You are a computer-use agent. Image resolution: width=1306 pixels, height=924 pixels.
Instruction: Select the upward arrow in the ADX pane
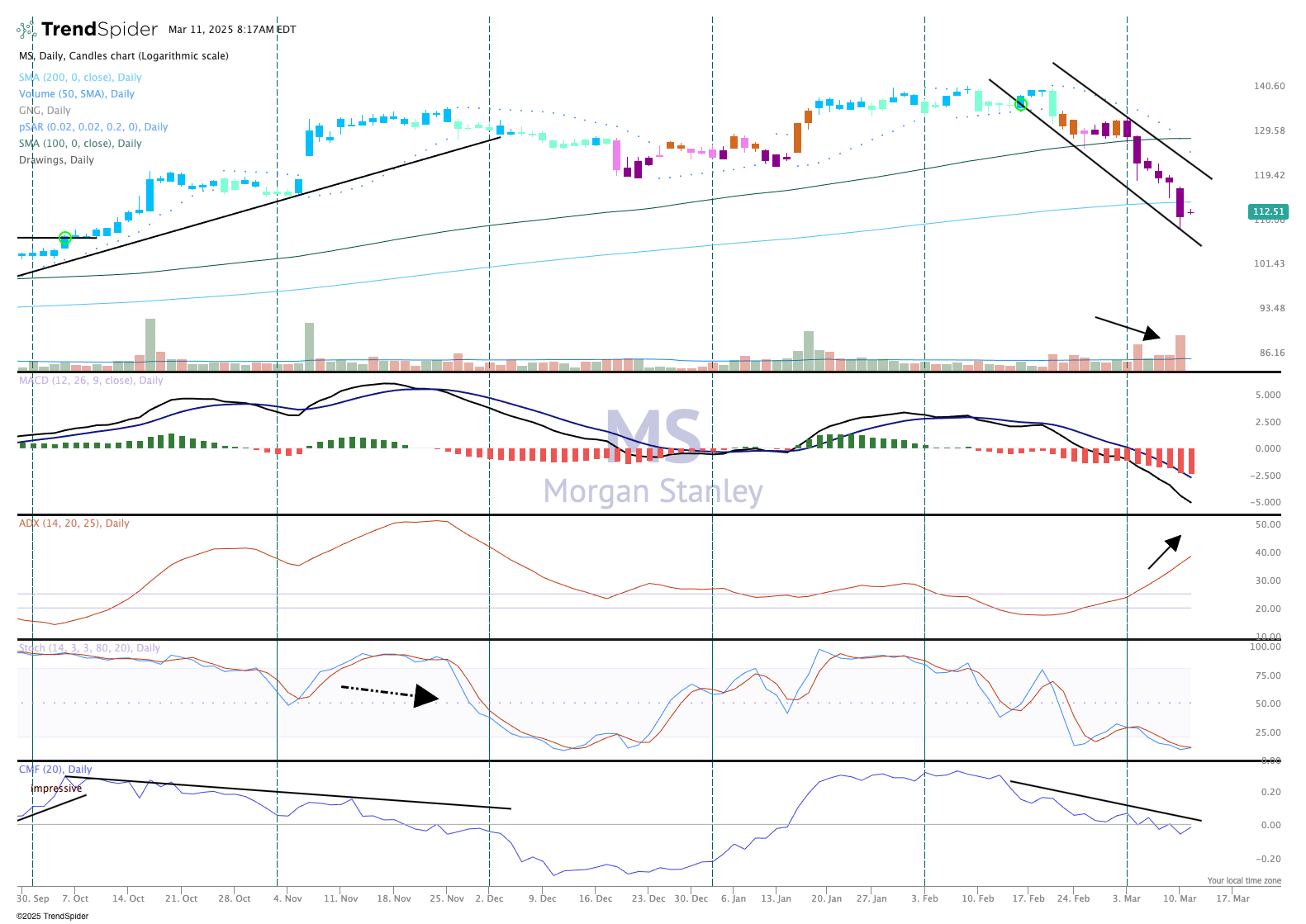pyautogui.click(x=1165, y=552)
